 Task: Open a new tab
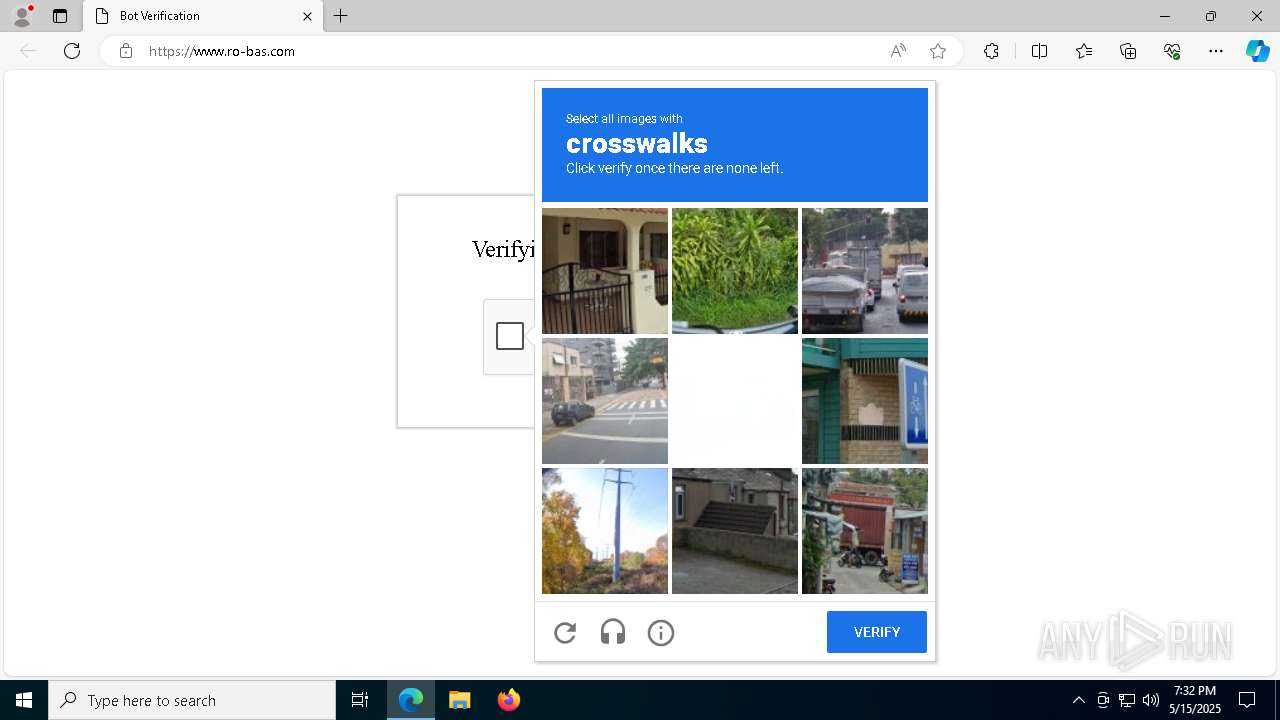coord(341,16)
